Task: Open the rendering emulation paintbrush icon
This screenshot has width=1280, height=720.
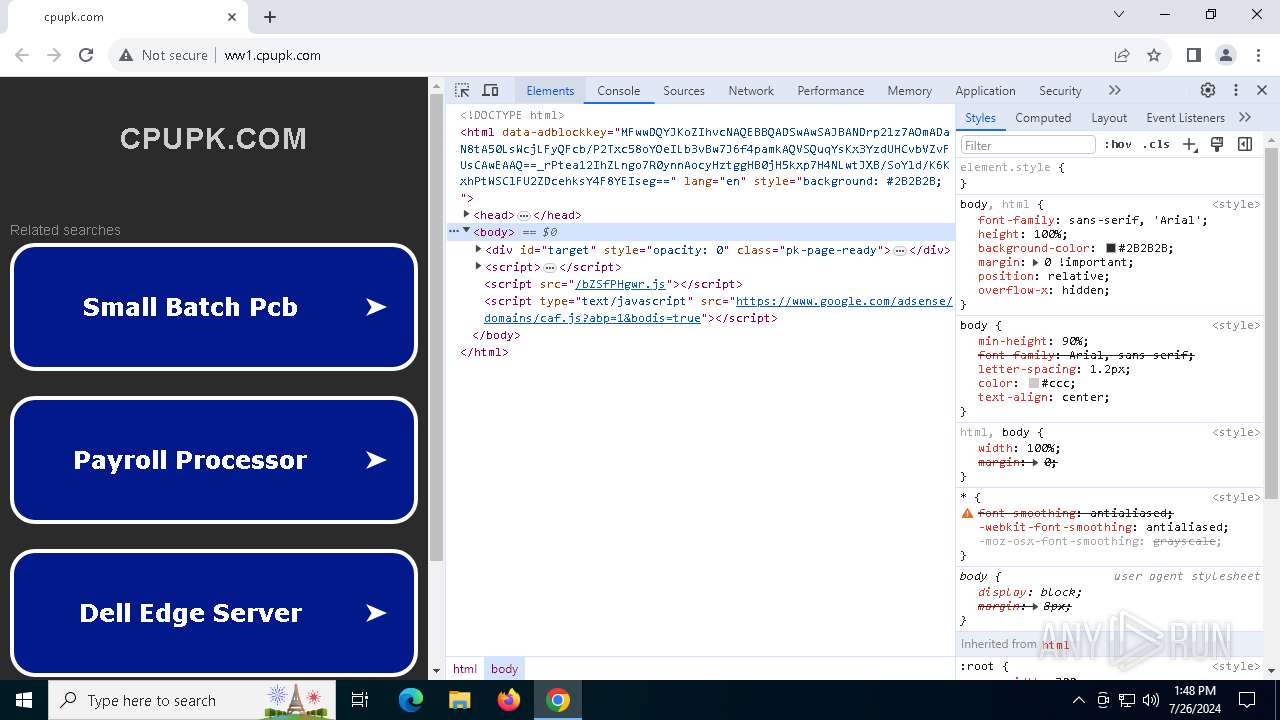Action: pos(1217,144)
